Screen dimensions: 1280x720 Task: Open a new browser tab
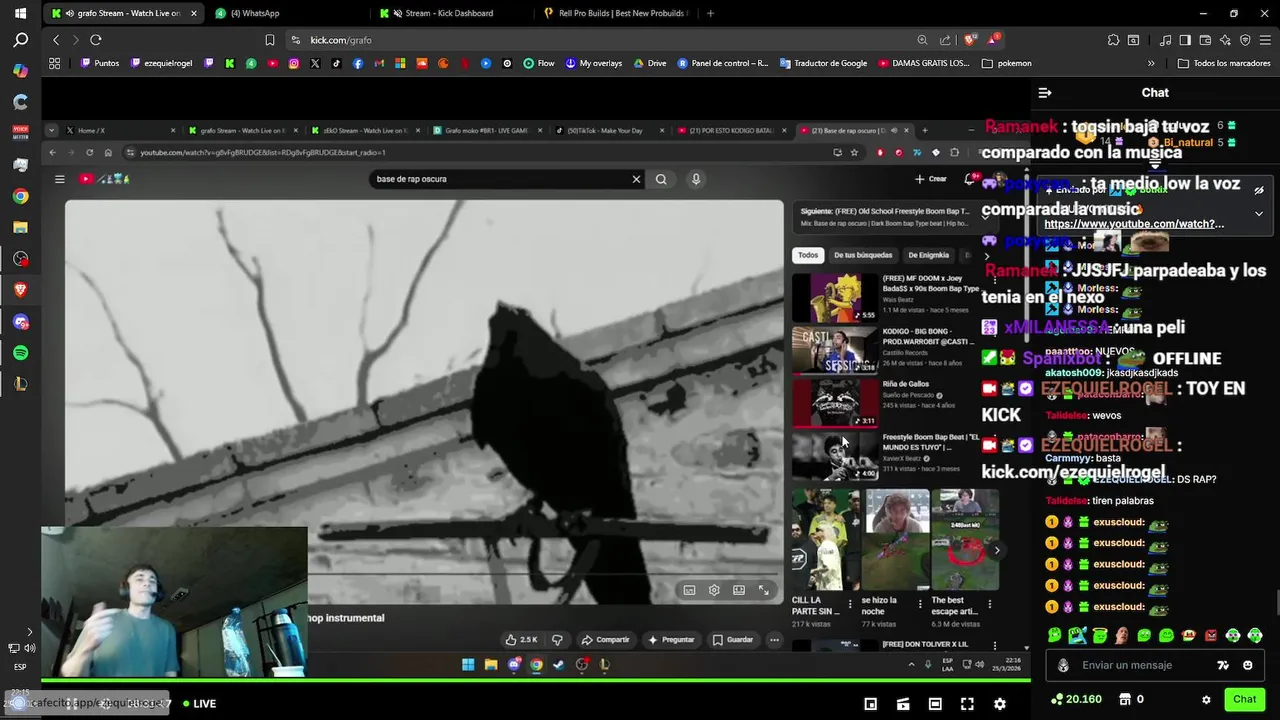710,13
